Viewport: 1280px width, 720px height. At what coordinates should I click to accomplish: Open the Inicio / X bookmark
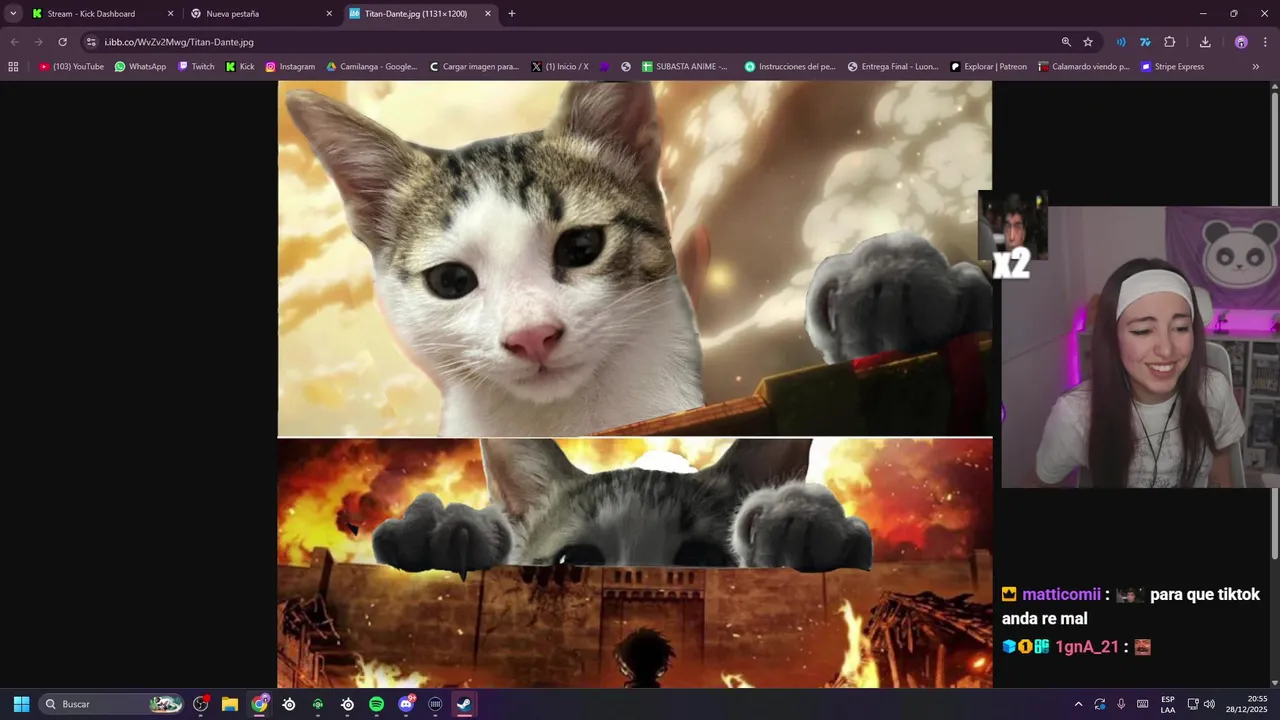click(x=560, y=67)
